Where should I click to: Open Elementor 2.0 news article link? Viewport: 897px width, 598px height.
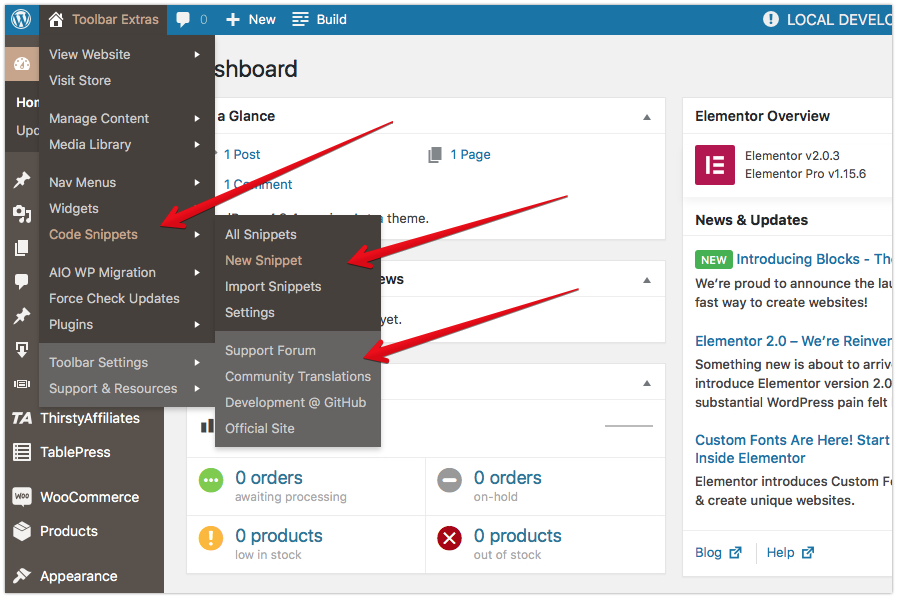pos(793,341)
